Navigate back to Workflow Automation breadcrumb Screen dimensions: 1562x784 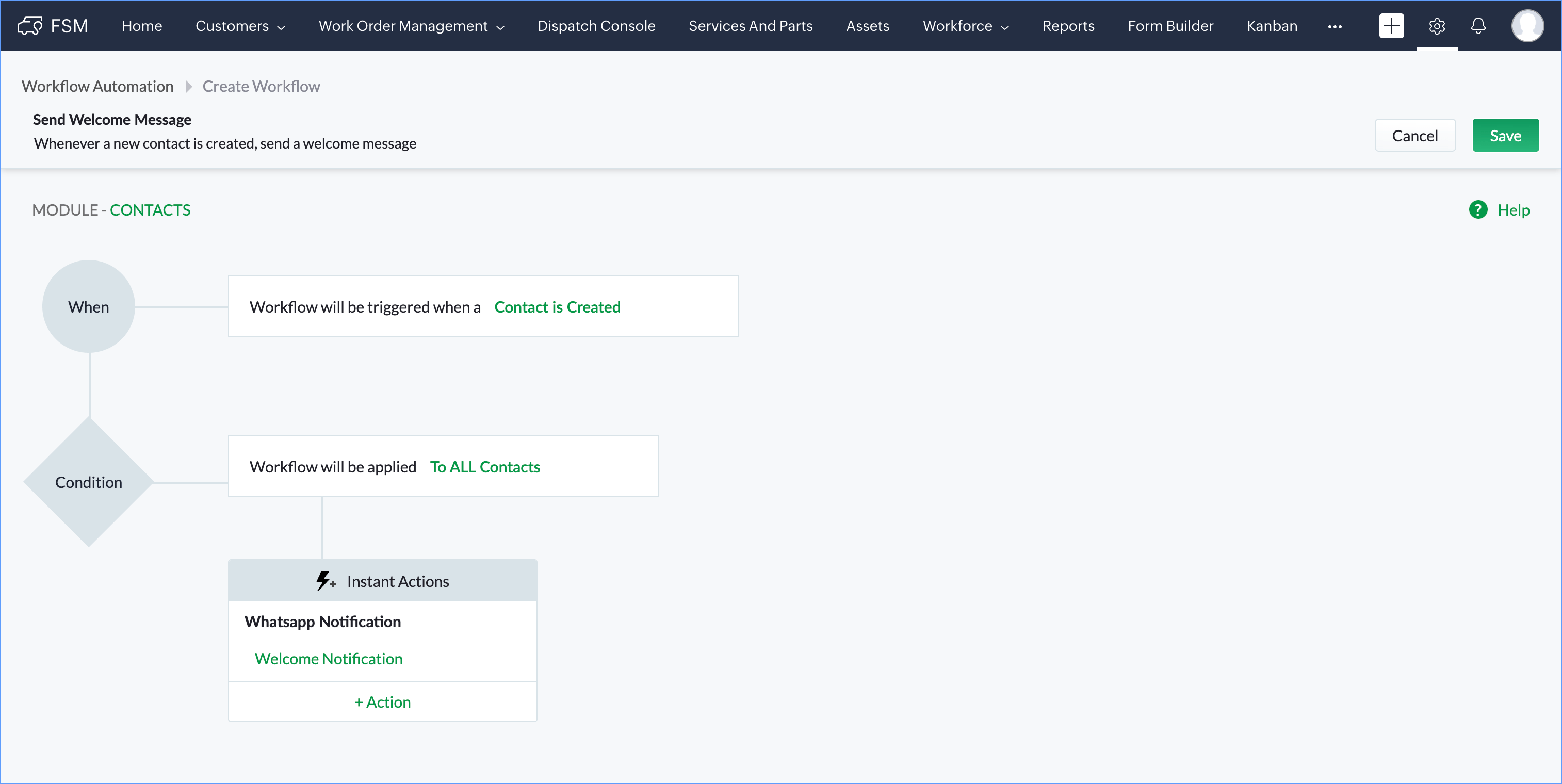(97, 86)
